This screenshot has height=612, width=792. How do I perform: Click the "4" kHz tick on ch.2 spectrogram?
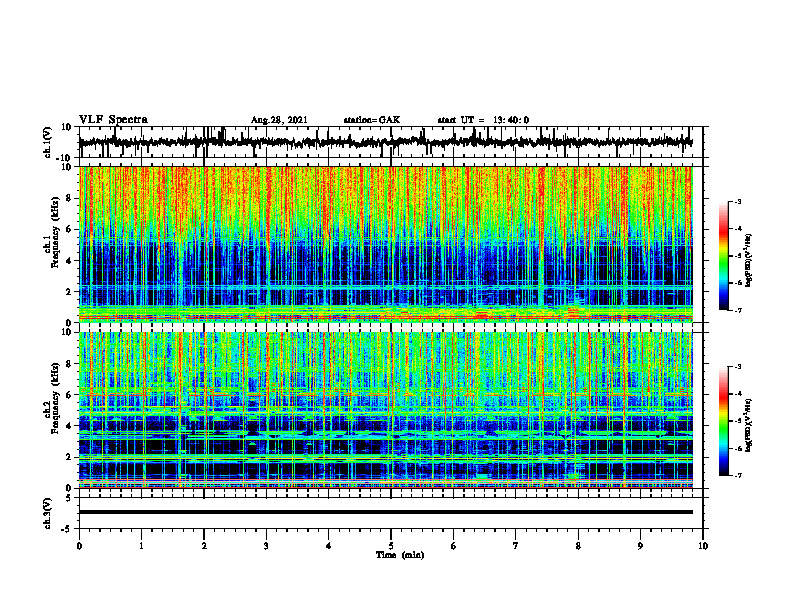(x=70, y=426)
